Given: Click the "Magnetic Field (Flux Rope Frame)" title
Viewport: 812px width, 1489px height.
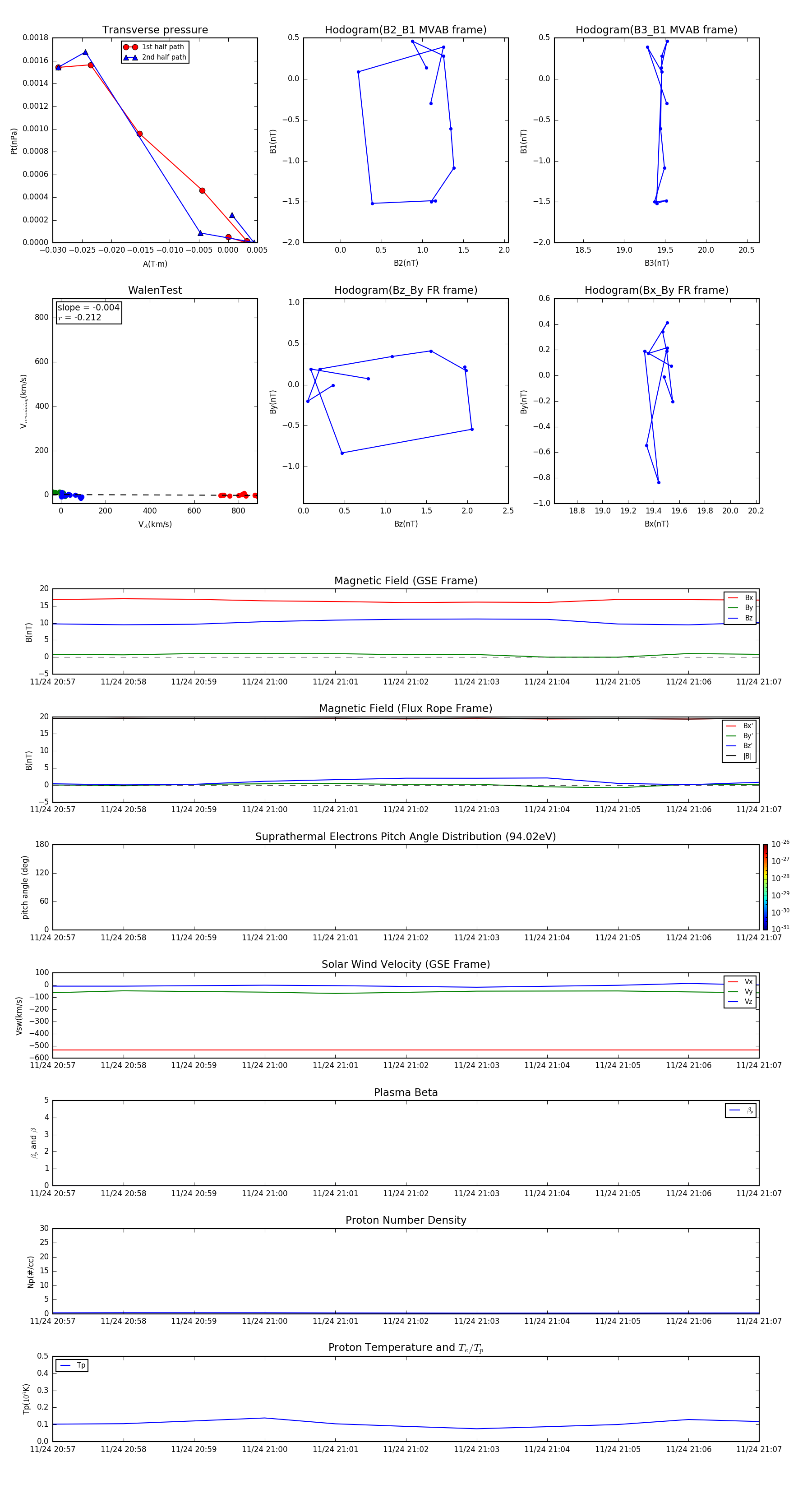Looking at the screenshot, I should (406, 709).
